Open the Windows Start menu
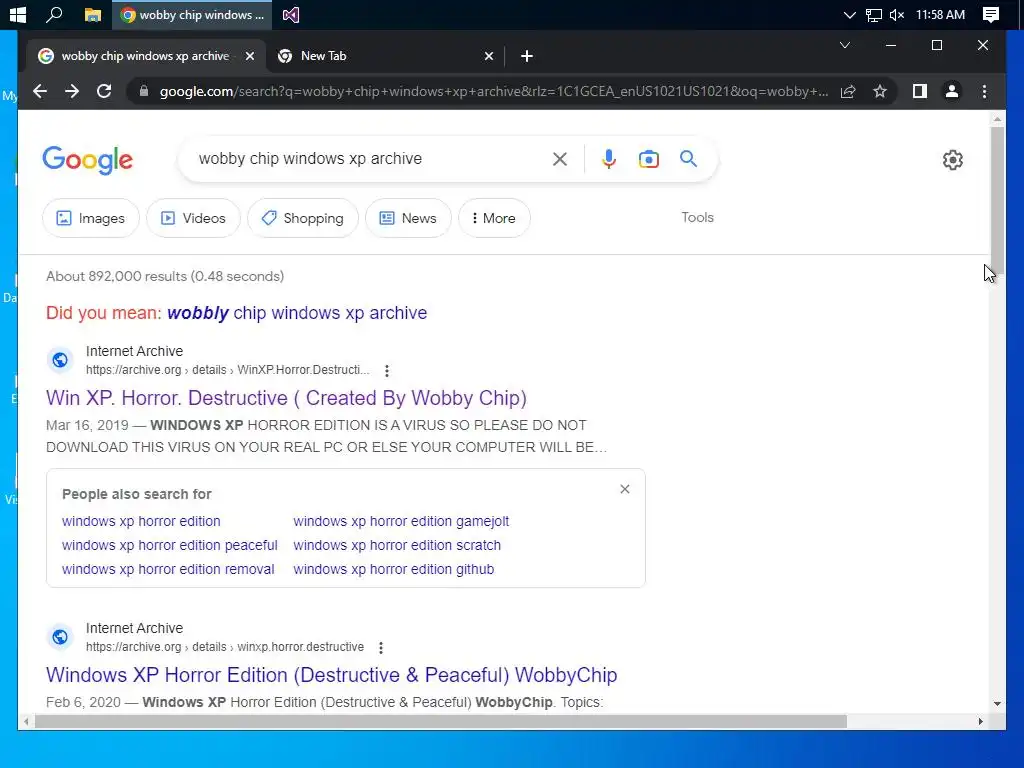The width and height of the screenshot is (1024, 768). [x=18, y=14]
